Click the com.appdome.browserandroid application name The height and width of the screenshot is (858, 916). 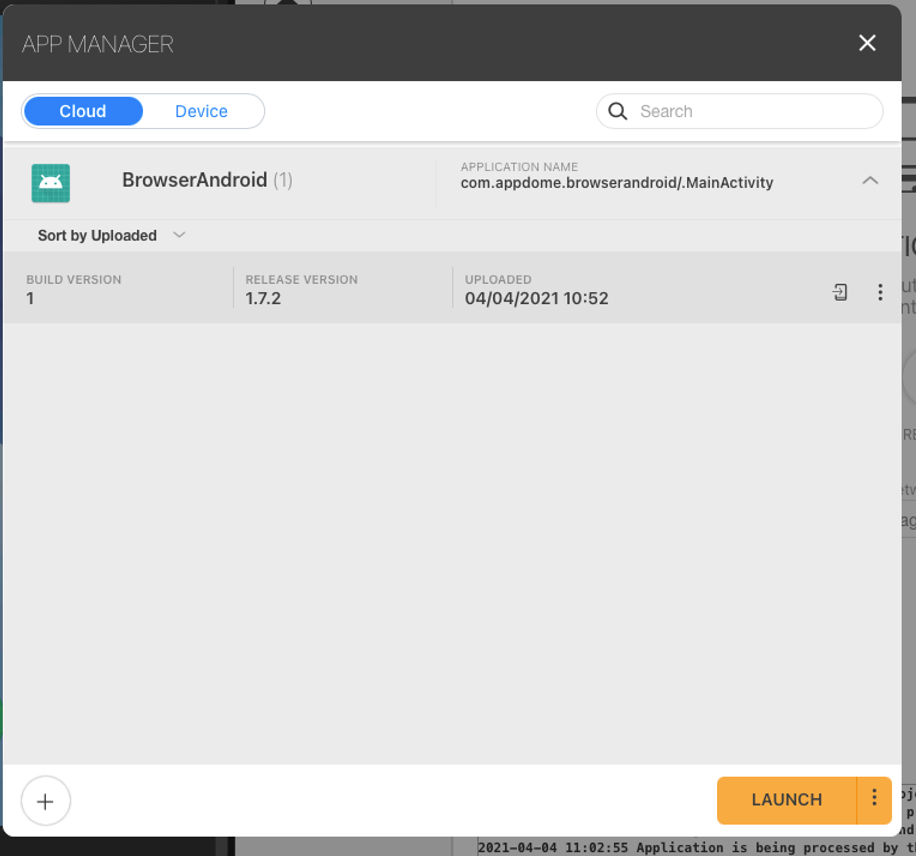pyautogui.click(x=616, y=183)
